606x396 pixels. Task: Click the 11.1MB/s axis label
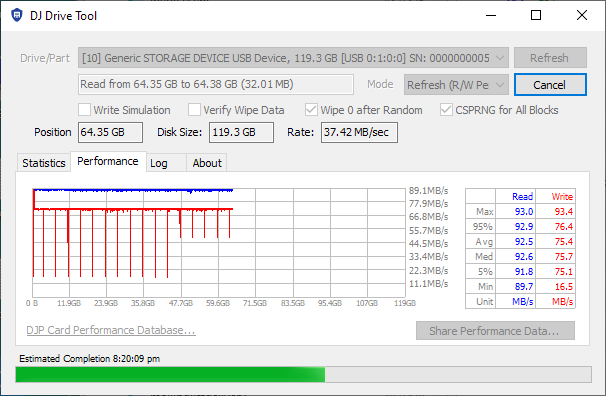(x=429, y=284)
